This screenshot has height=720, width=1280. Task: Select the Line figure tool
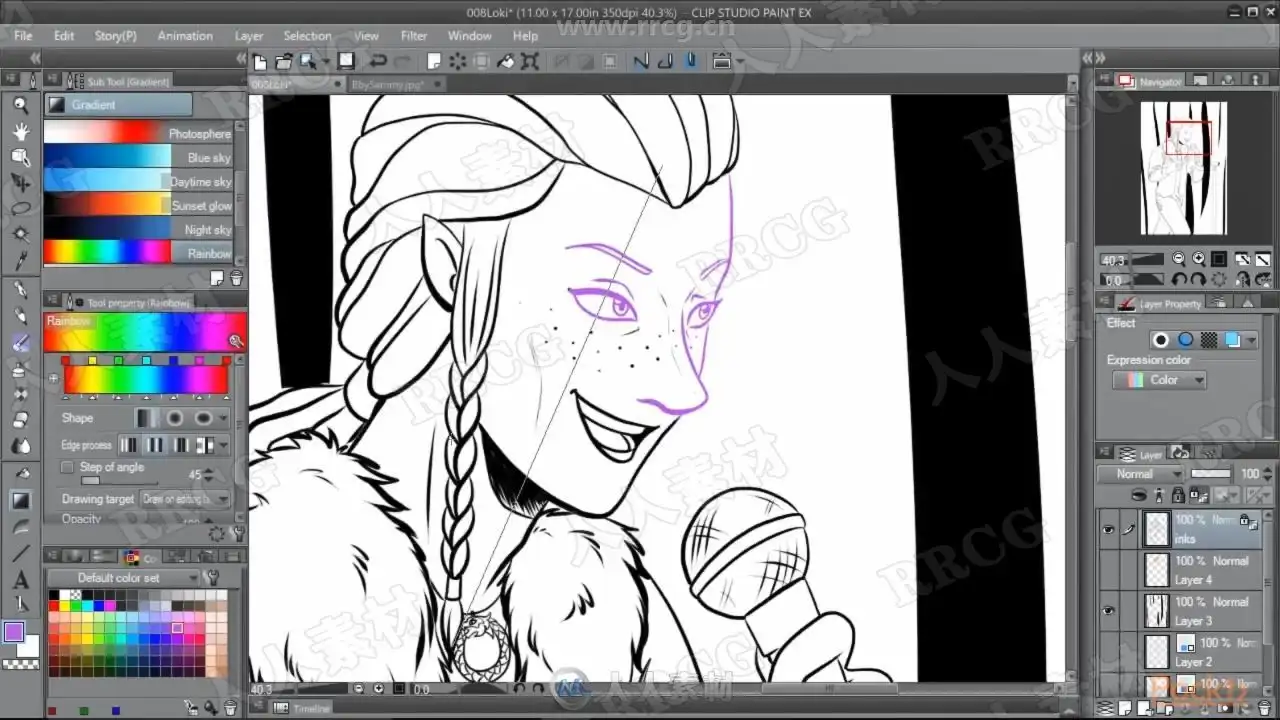pos(20,553)
